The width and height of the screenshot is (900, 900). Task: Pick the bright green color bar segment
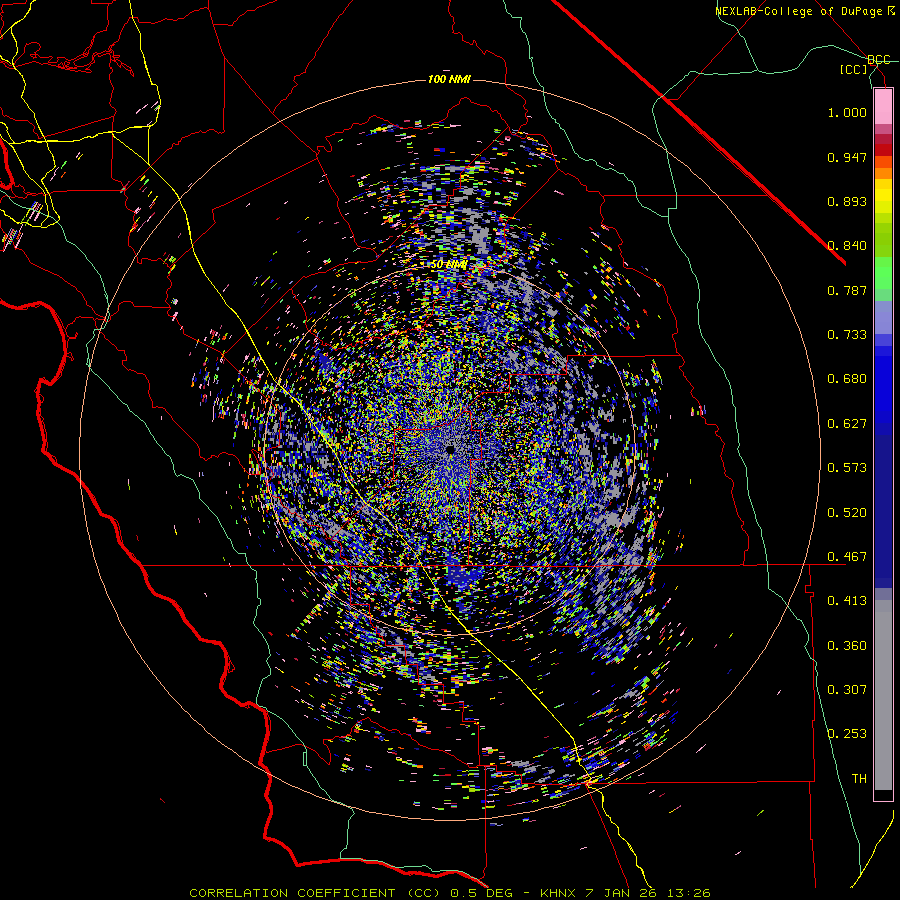coord(883,273)
